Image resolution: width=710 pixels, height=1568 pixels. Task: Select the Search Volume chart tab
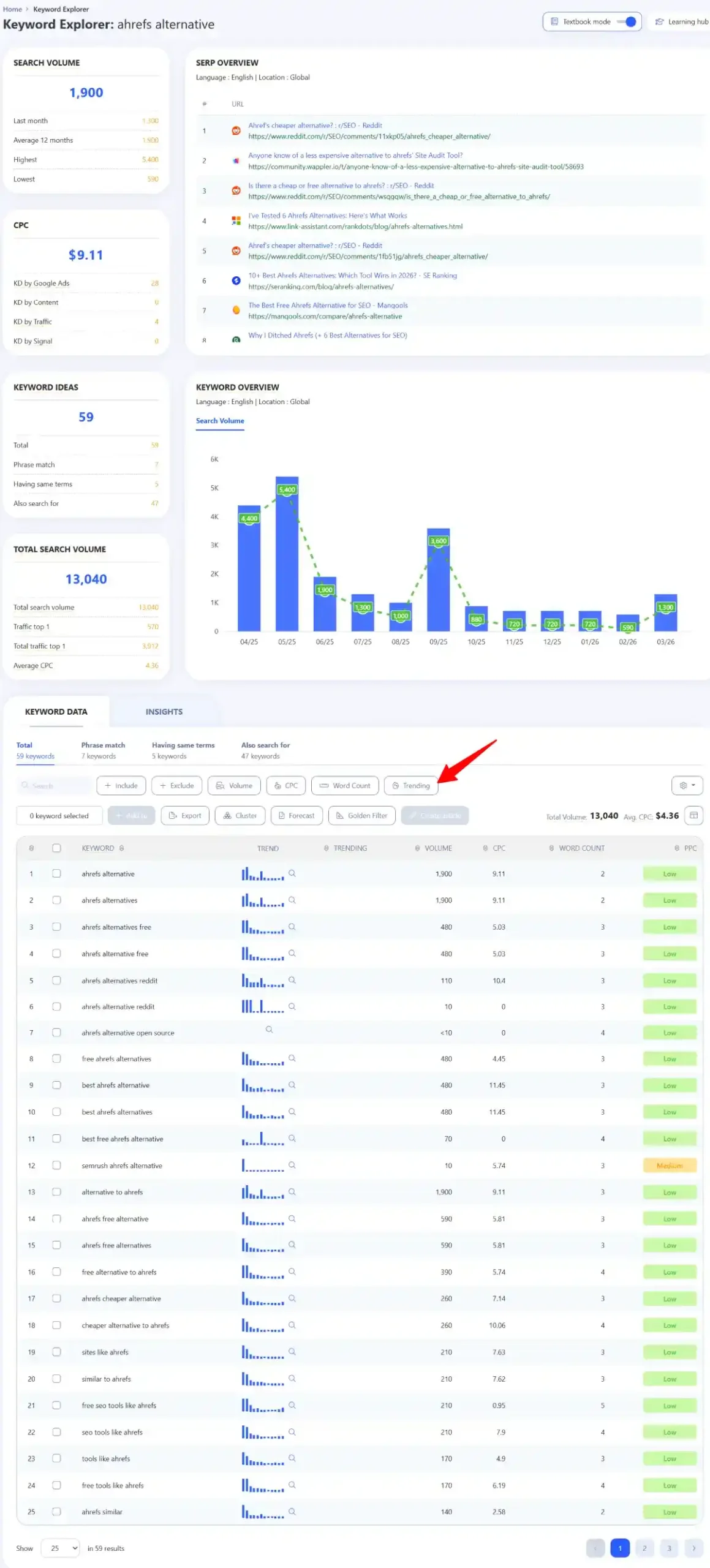[220, 421]
